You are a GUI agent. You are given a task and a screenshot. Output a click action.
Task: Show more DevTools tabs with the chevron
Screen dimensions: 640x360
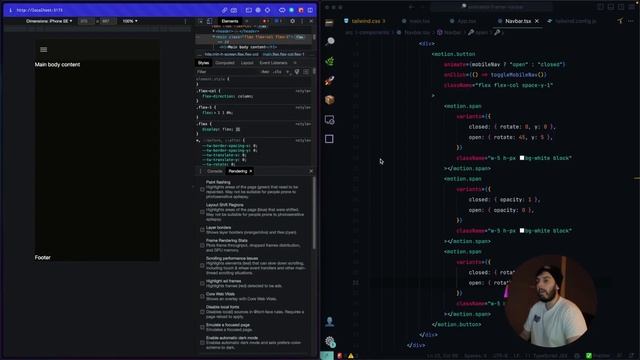(x=247, y=21)
